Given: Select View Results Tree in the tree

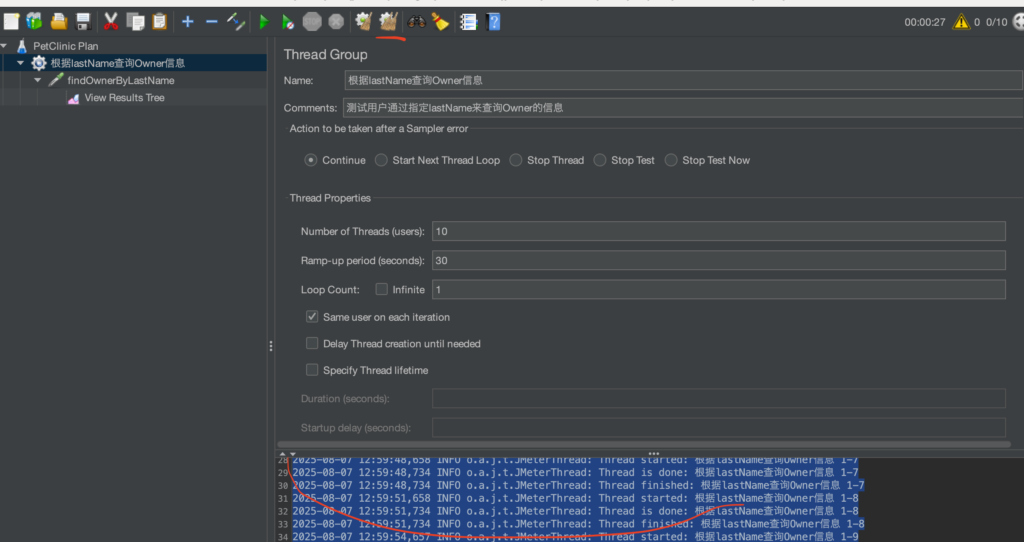Looking at the screenshot, I should point(124,98).
